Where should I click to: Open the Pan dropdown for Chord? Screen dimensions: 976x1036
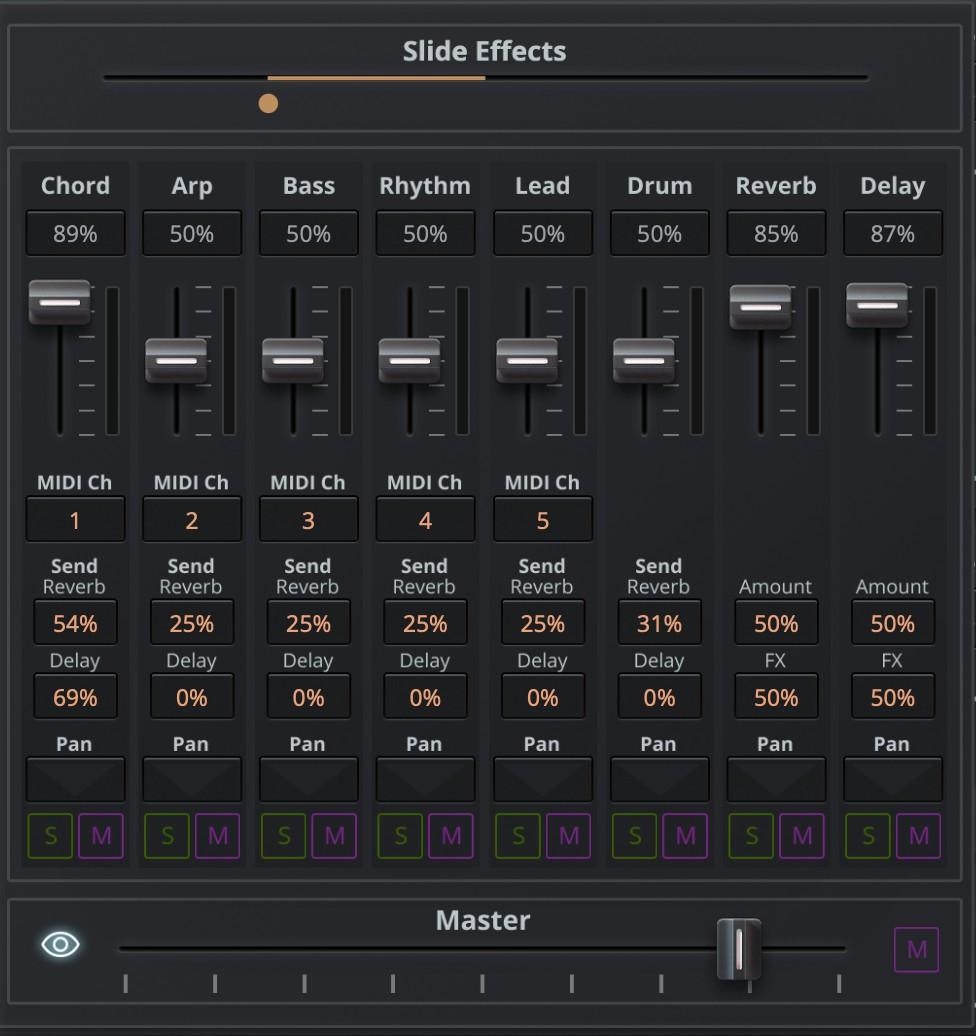click(x=75, y=780)
